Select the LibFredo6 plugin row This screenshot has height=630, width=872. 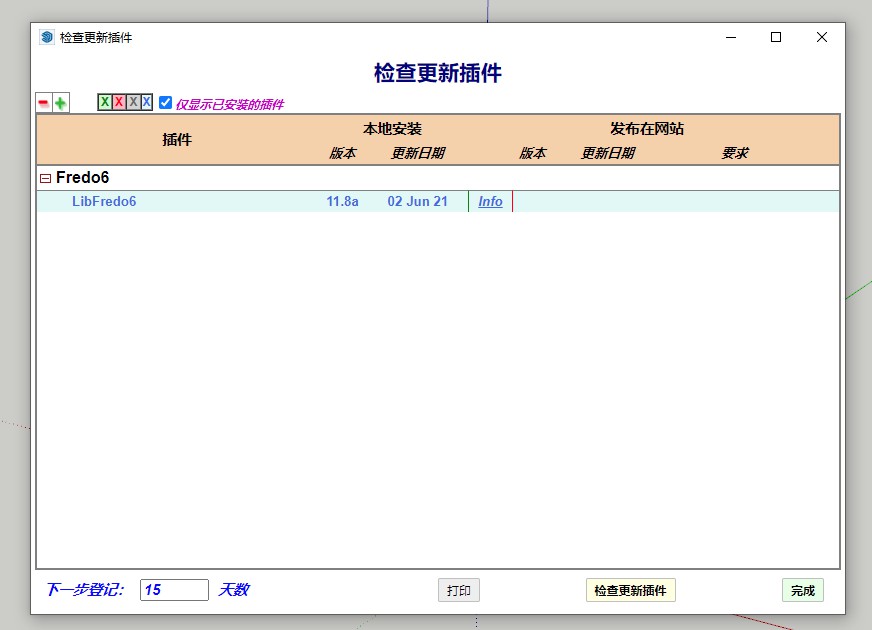tap(104, 202)
